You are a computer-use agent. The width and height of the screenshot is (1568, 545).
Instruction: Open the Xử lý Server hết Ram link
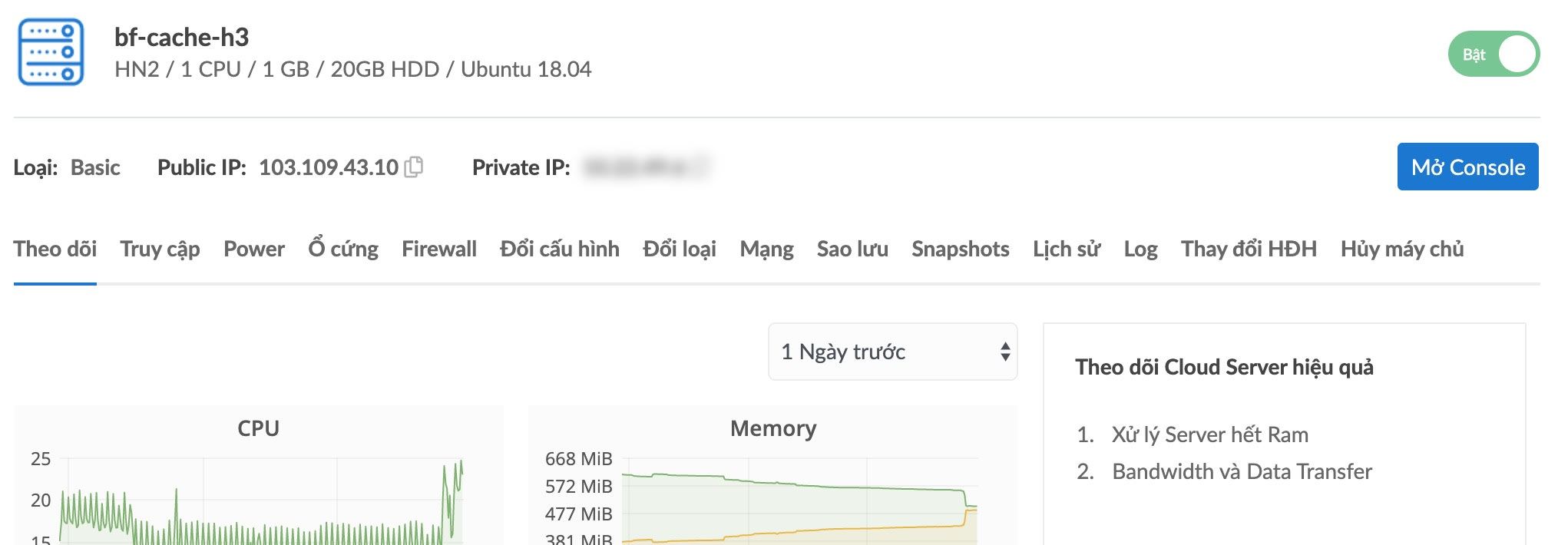(1210, 434)
